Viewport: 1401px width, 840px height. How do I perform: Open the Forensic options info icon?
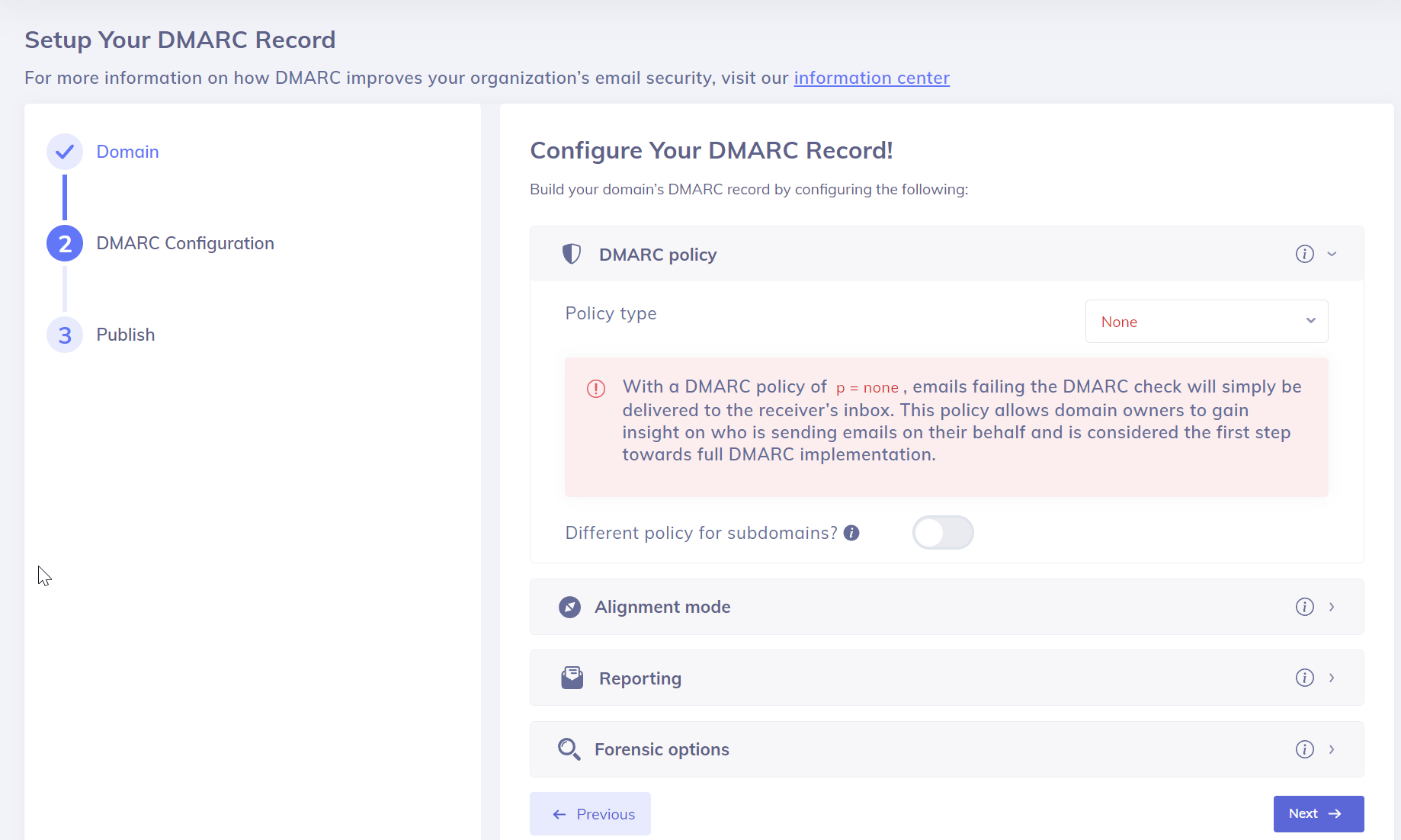pyautogui.click(x=1304, y=749)
